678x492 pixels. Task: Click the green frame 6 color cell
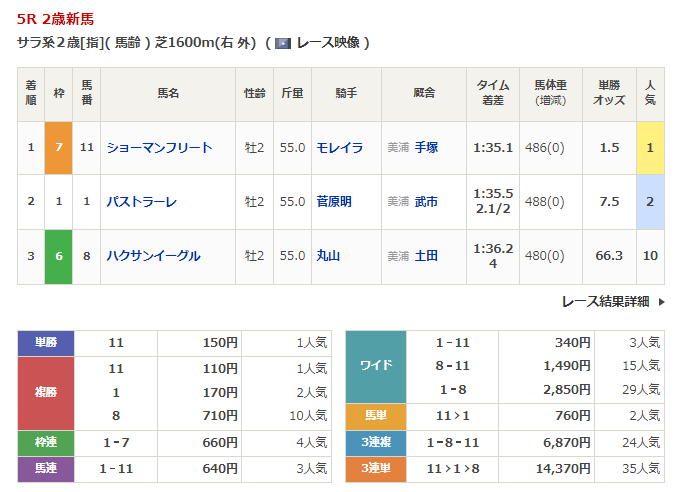59,256
